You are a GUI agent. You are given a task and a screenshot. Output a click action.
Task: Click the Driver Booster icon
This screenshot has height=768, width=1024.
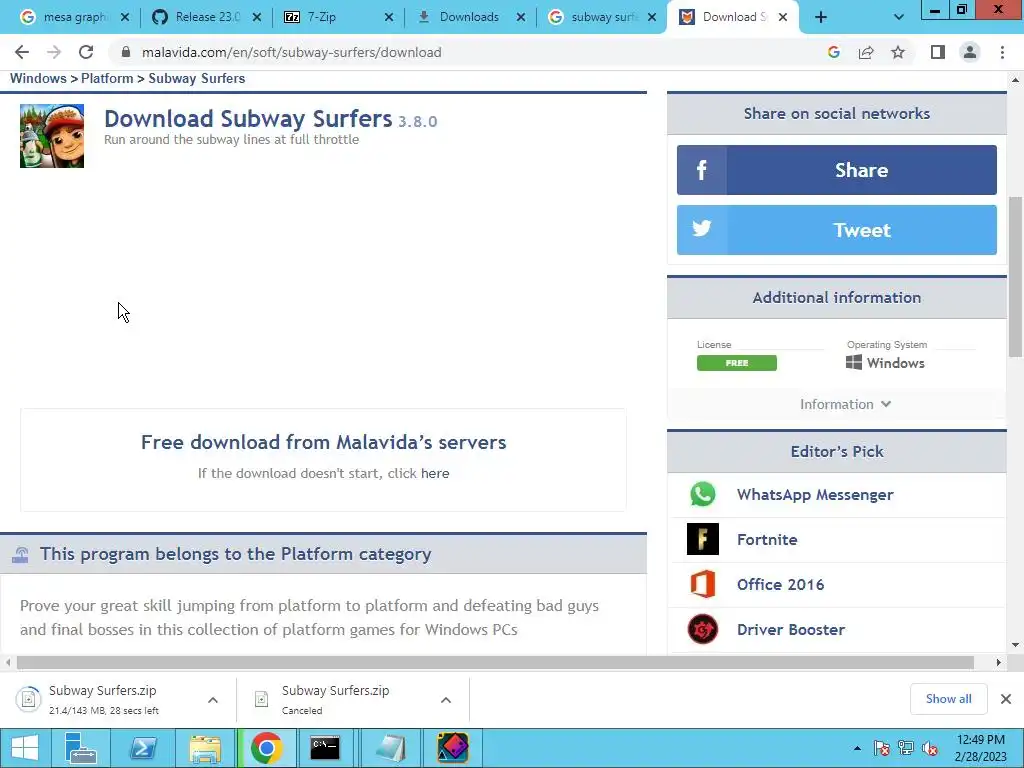click(x=703, y=630)
